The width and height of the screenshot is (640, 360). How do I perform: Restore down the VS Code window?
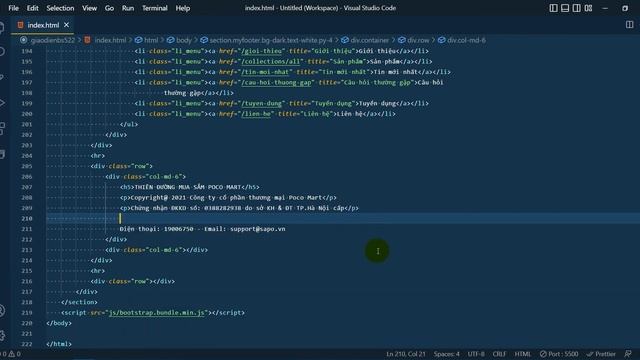624,8
